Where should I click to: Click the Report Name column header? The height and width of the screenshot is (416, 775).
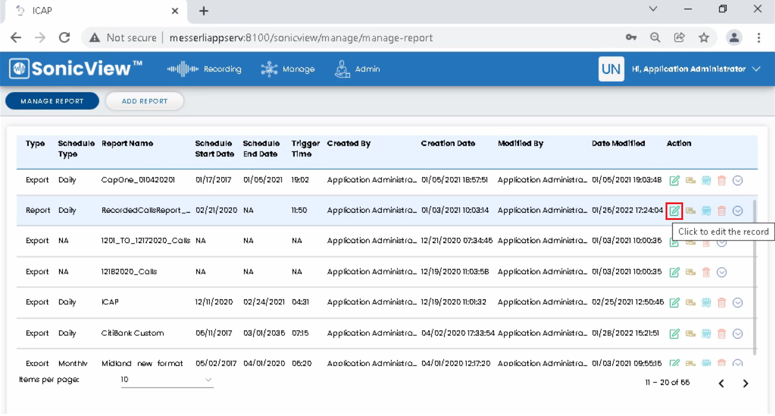pos(127,143)
